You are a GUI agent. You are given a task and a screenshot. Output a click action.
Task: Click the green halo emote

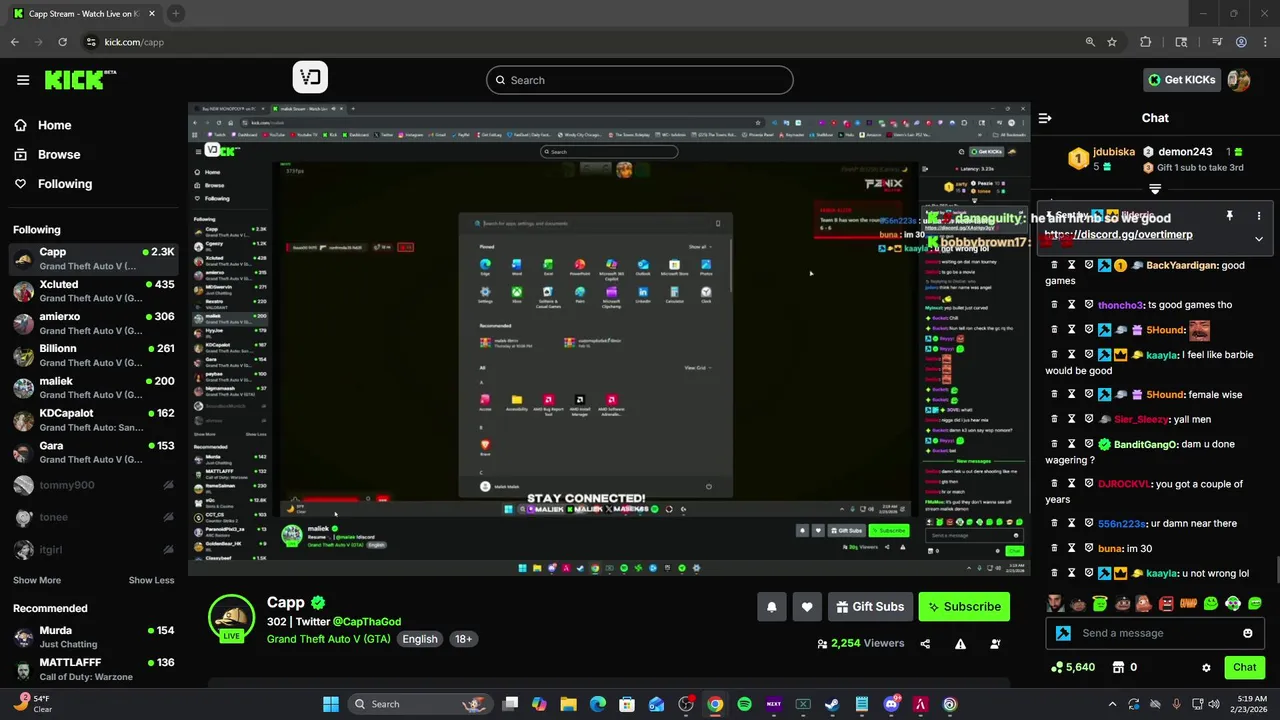[1100, 603]
